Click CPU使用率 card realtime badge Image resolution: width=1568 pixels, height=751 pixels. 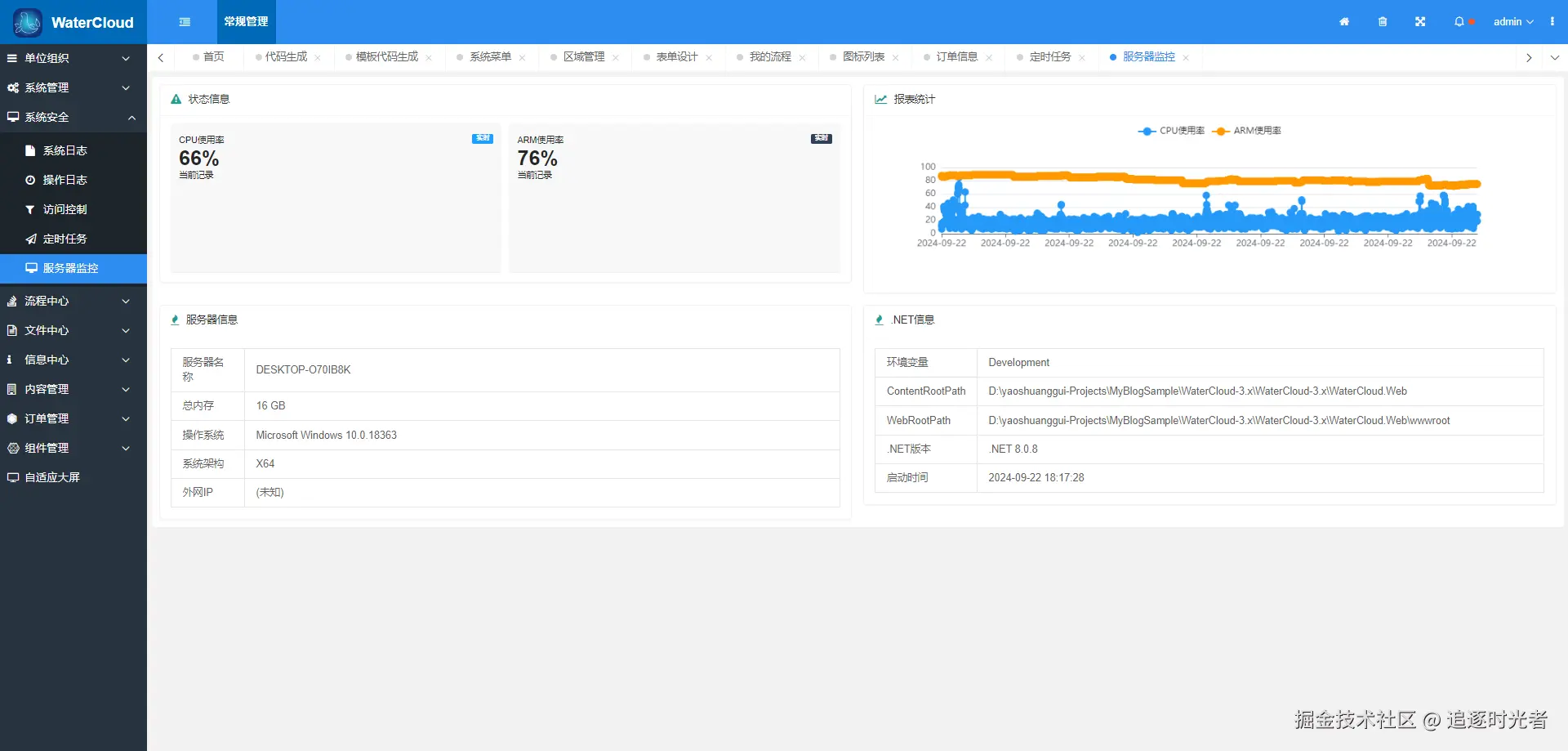(x=483, y=138)
